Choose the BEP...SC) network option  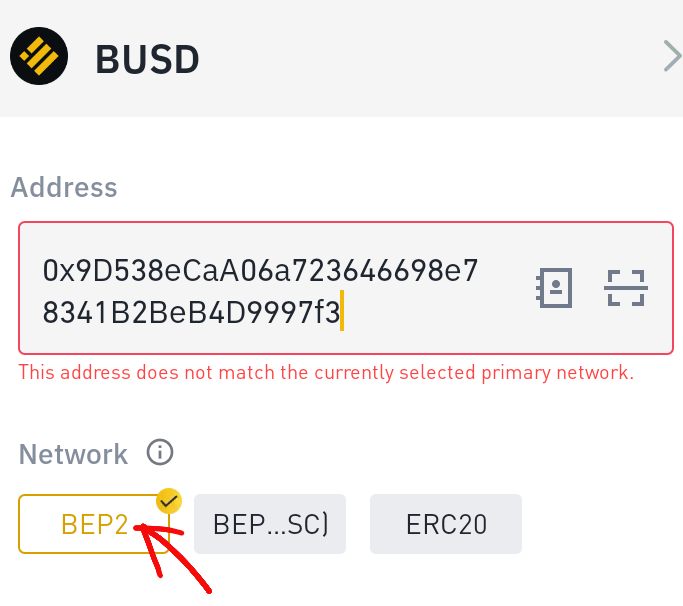pyautogui.click(x=269, y=524)
